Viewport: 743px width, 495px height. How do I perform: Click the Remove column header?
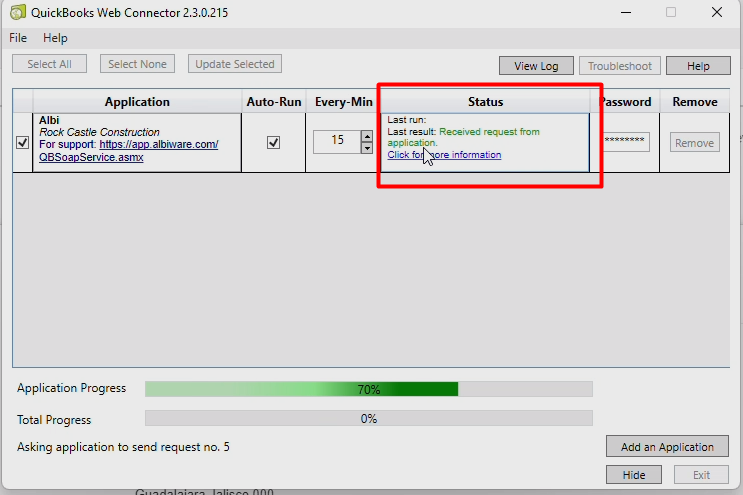695,102
